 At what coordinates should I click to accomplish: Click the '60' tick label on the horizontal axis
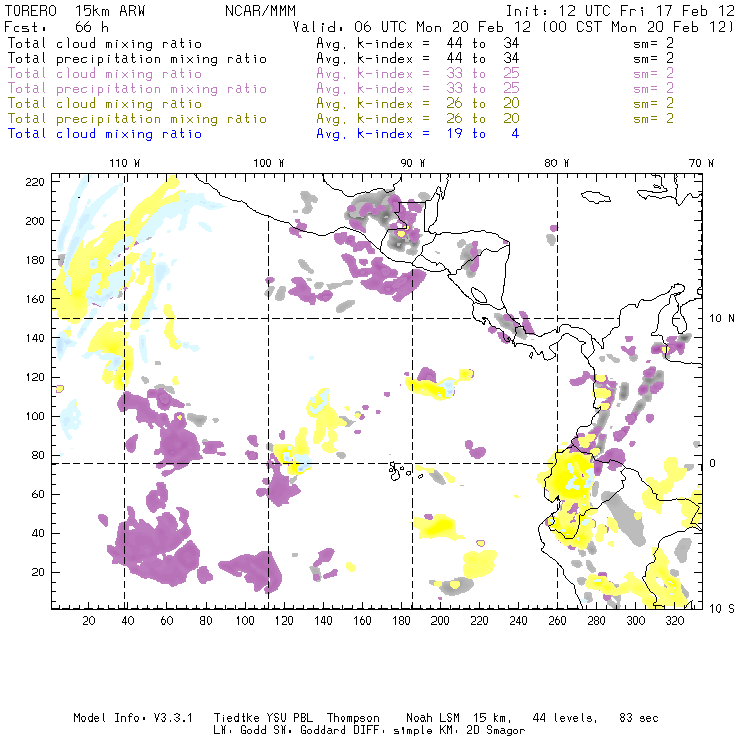[167, 621]
